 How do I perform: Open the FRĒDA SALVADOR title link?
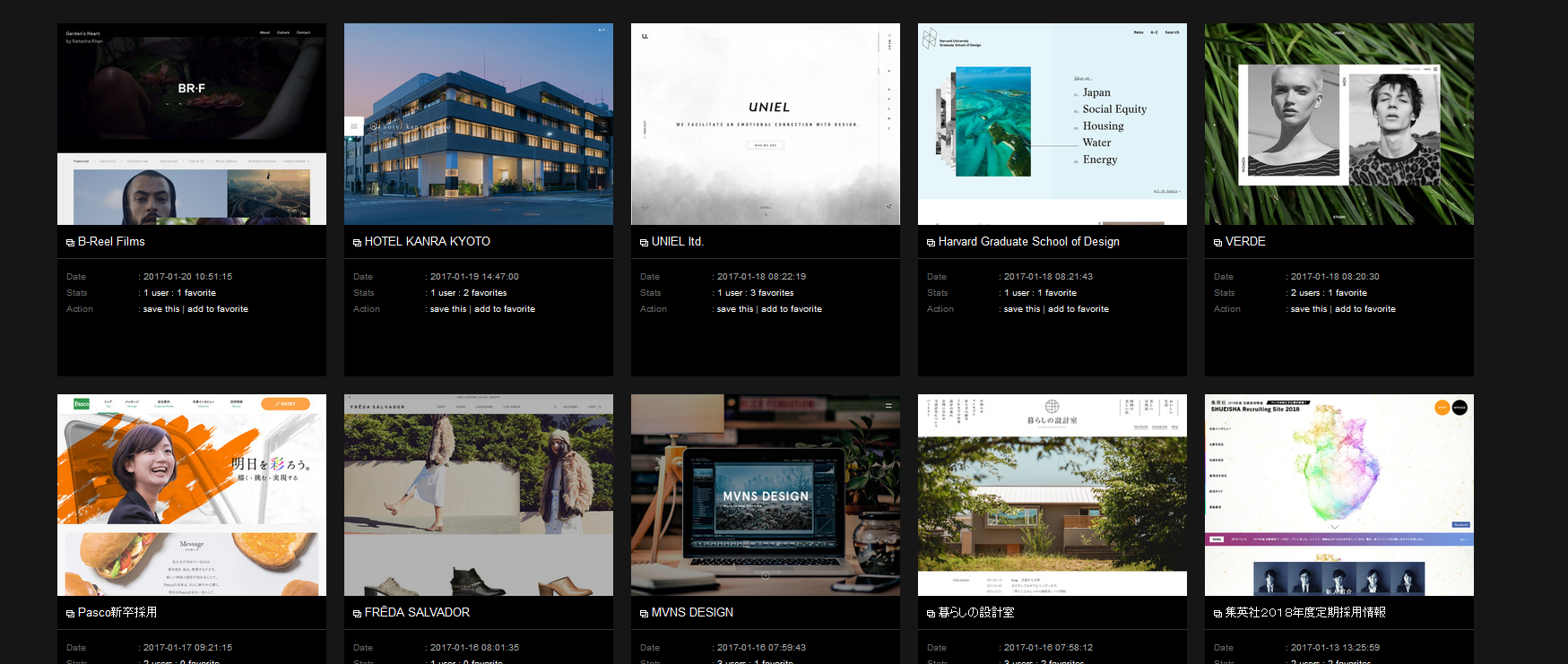click(x=417, y=613)
